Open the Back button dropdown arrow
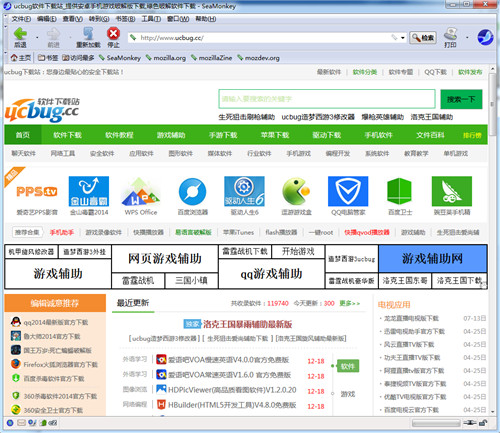 point(37,37)
